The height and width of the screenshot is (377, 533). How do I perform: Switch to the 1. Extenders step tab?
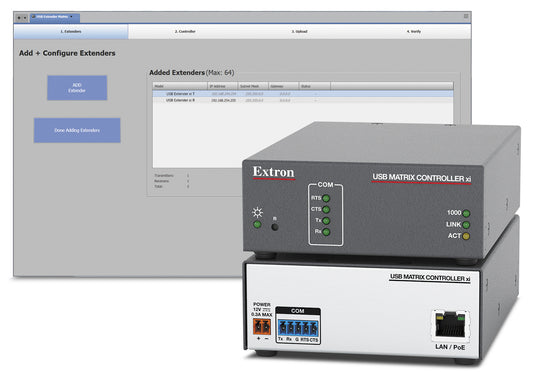click(71, 32)
